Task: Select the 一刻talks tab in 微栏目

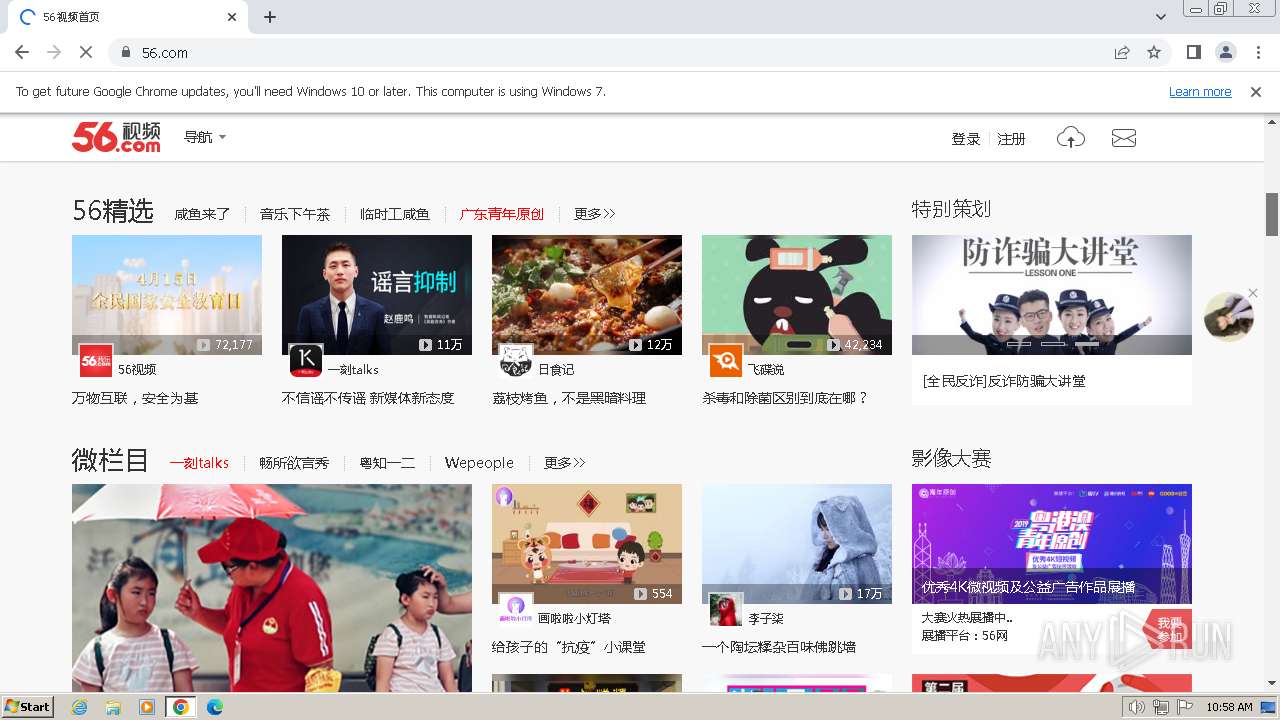Action: tap(199, 463)
